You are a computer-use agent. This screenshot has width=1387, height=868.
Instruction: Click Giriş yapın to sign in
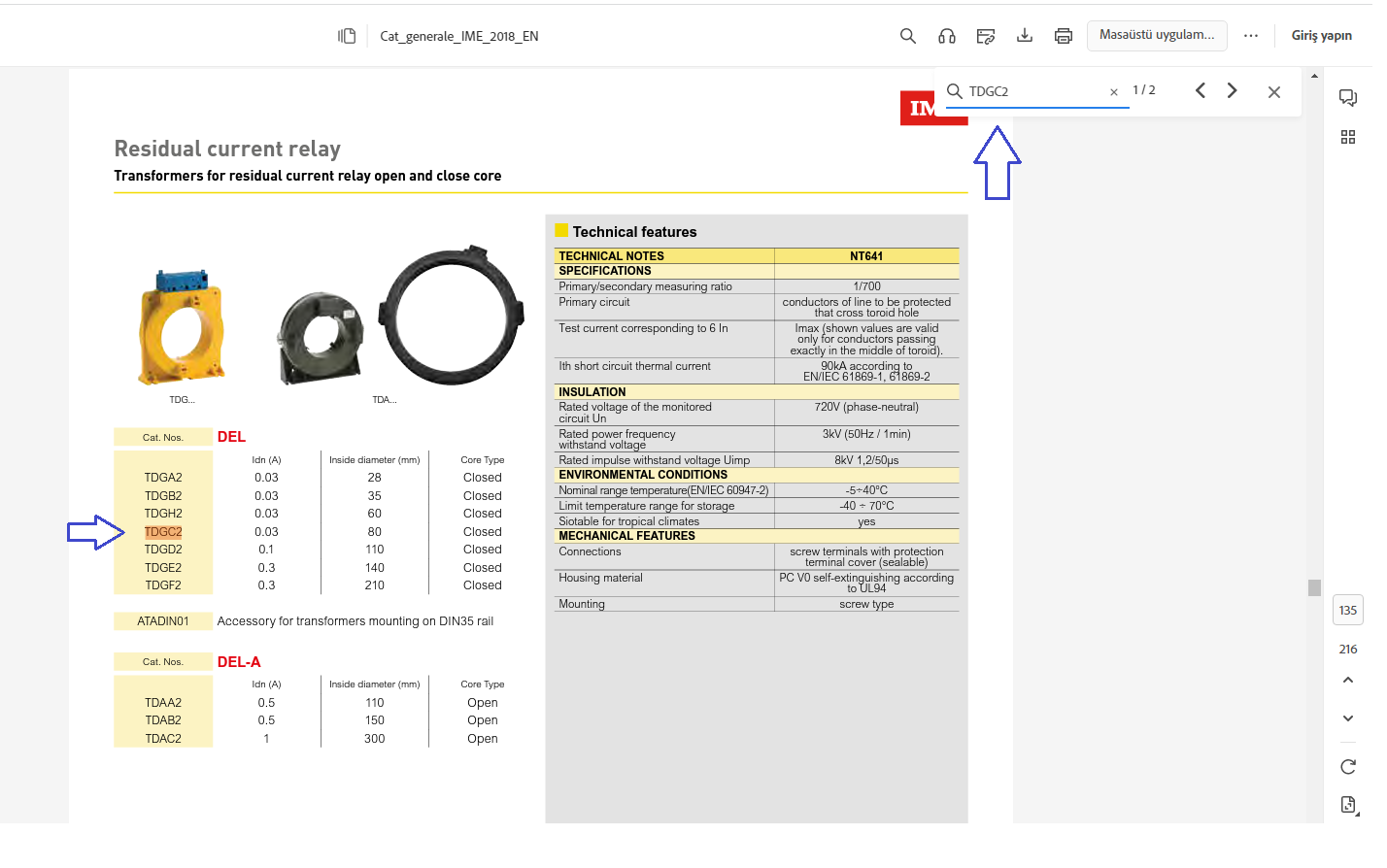click(1321, 36)
